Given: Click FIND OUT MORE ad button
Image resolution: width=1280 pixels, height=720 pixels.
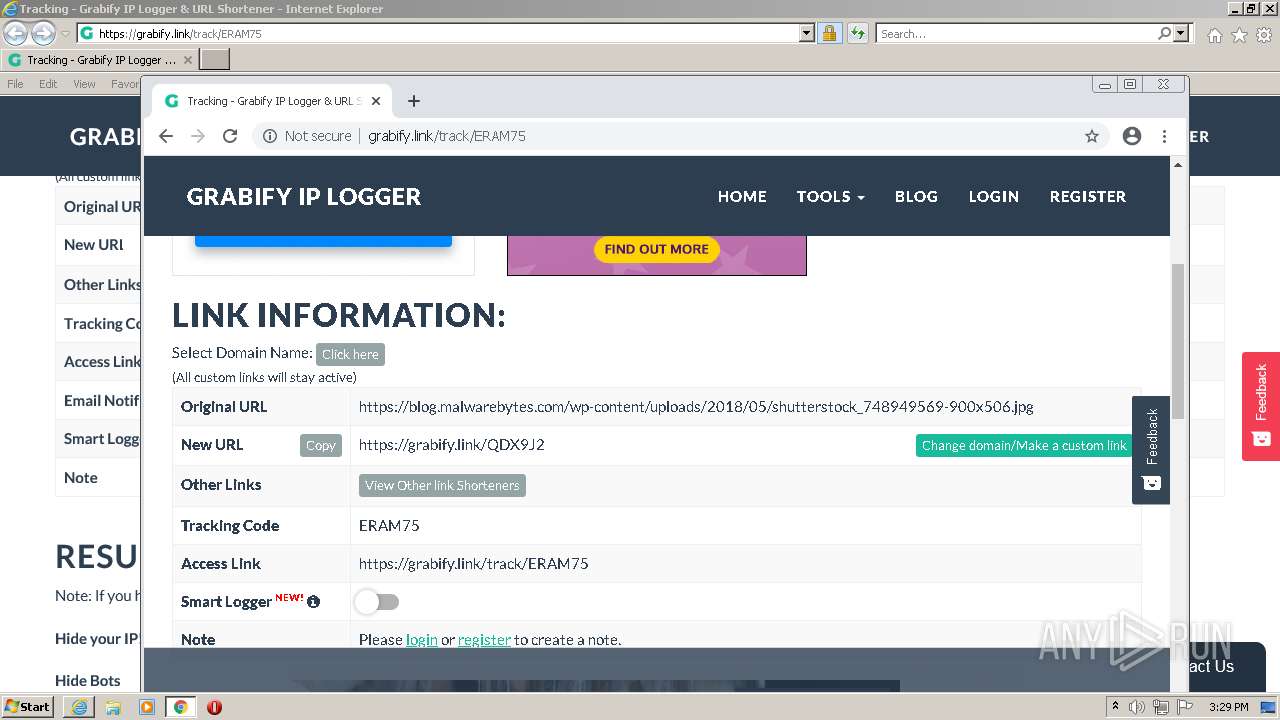Looking at the screenshot, I should point(656,249).
